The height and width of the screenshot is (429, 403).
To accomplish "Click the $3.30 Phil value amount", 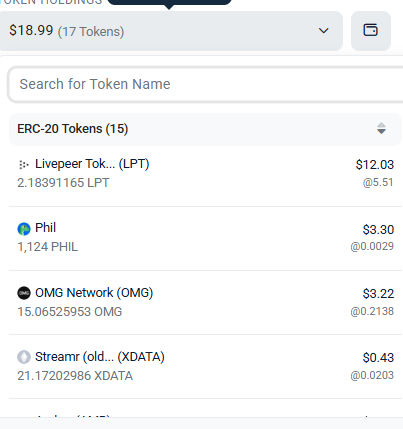I will click(378, 230).
